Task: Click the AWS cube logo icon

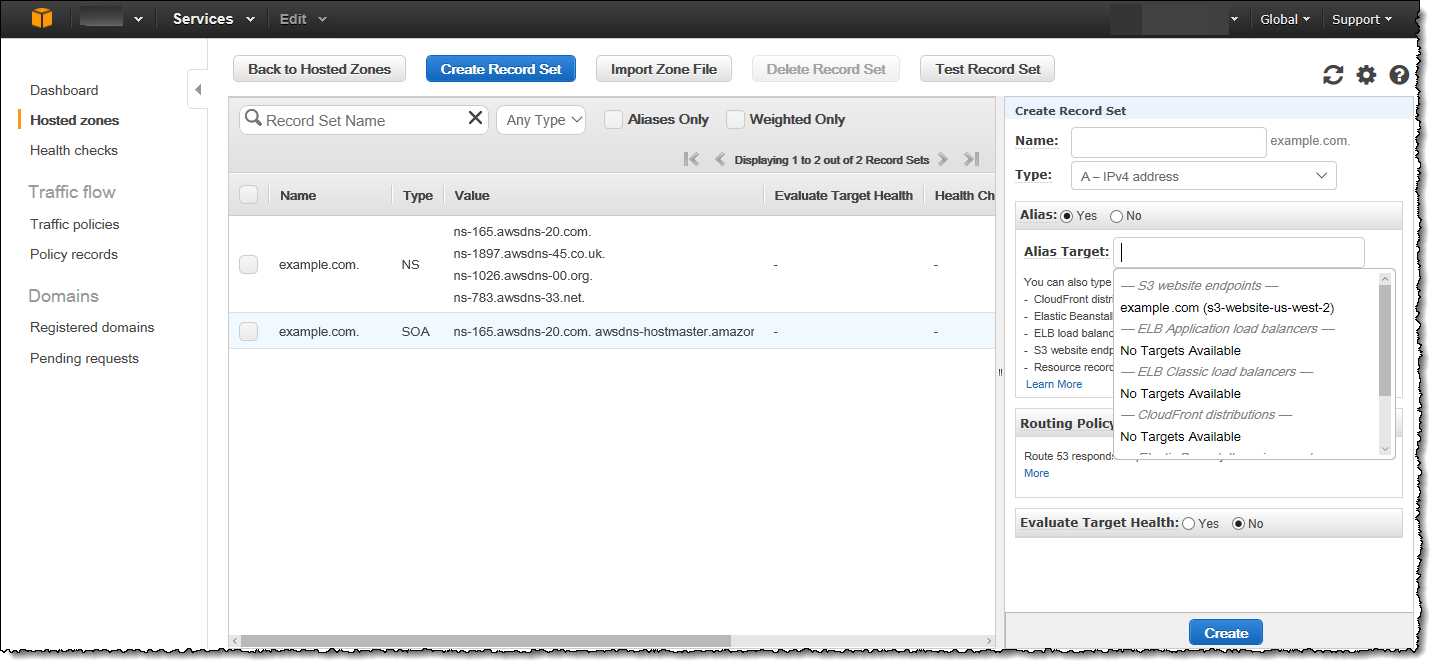Action: [x=41, y=19]
